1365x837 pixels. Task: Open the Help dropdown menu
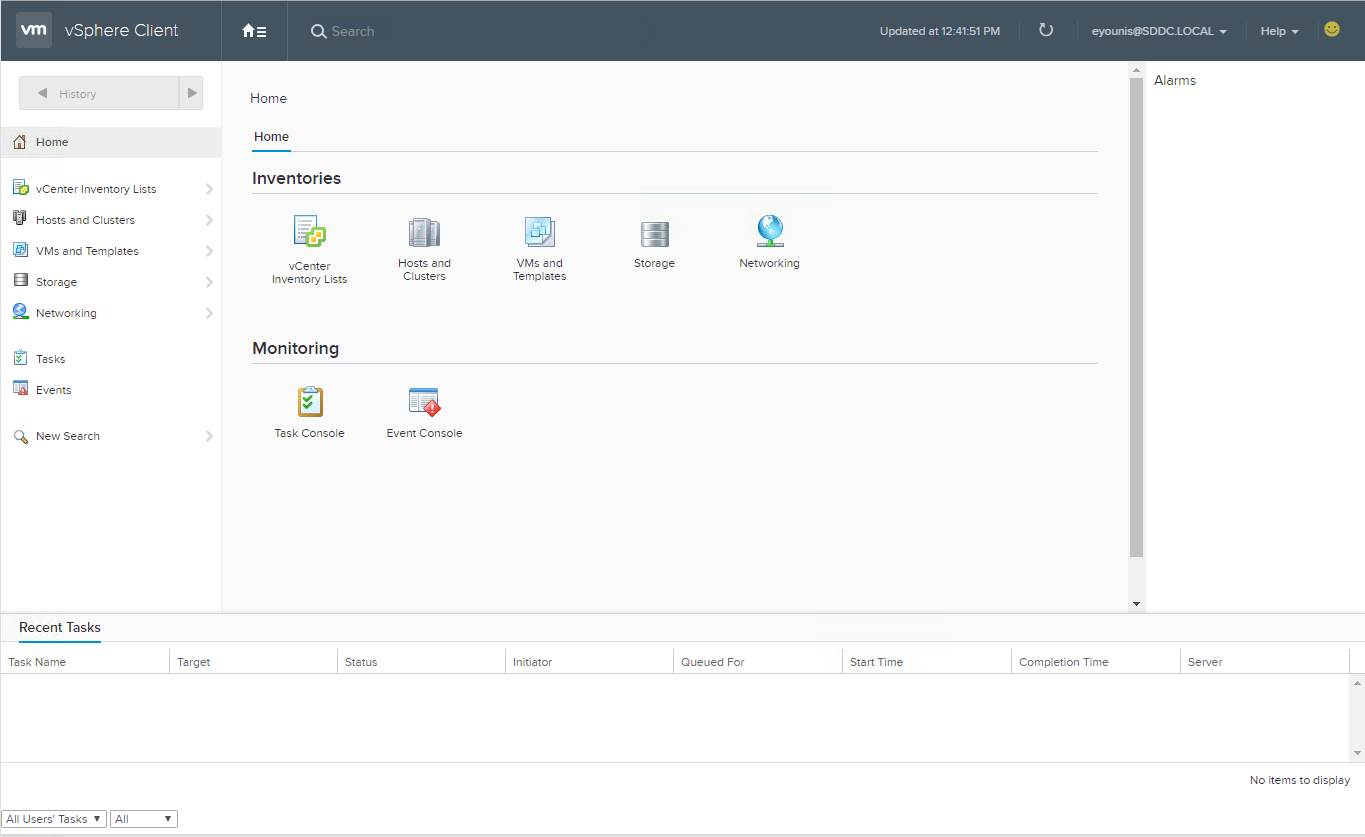pos(1279,31)
